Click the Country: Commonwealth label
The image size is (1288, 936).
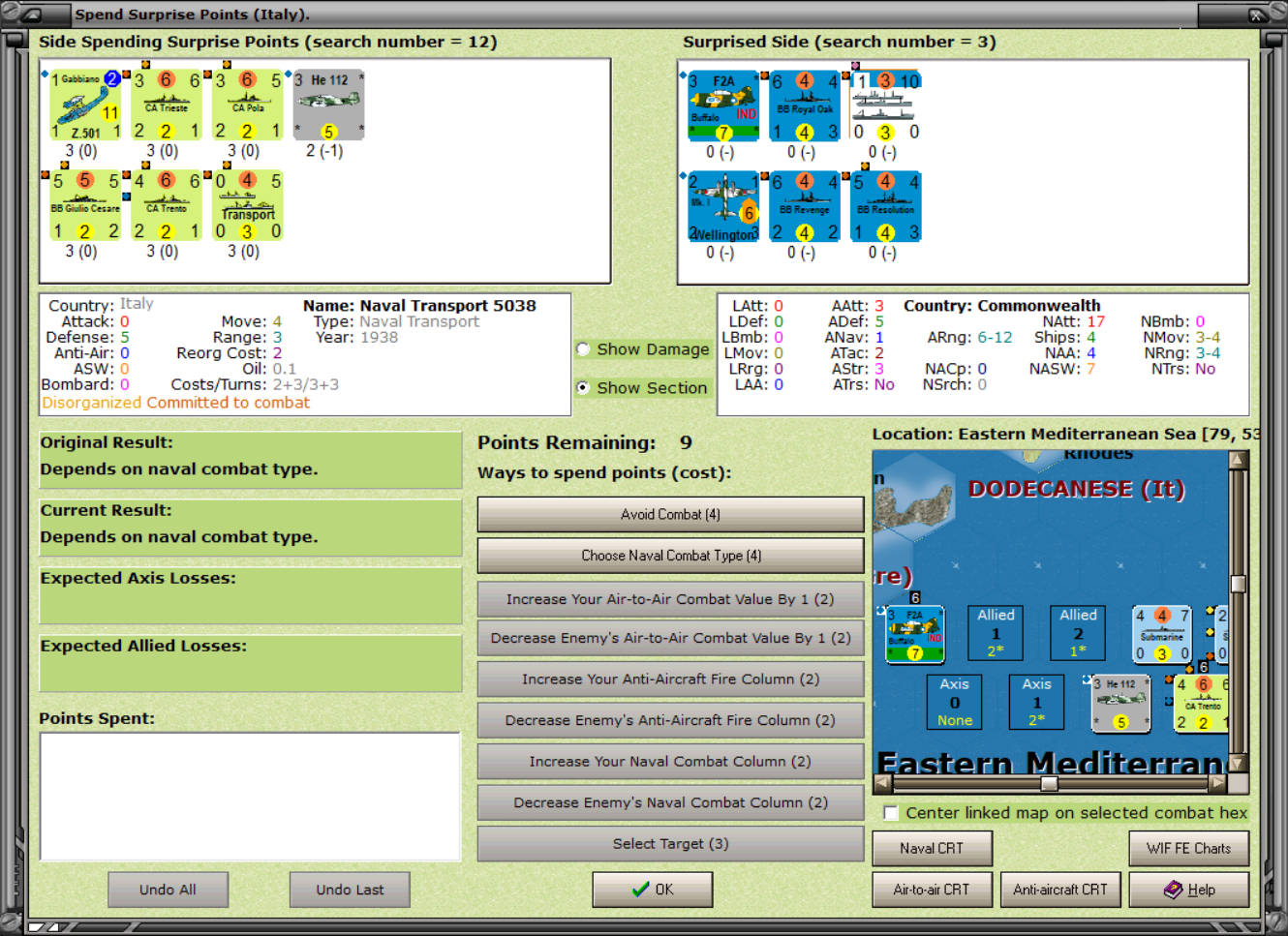(1001, 306)
